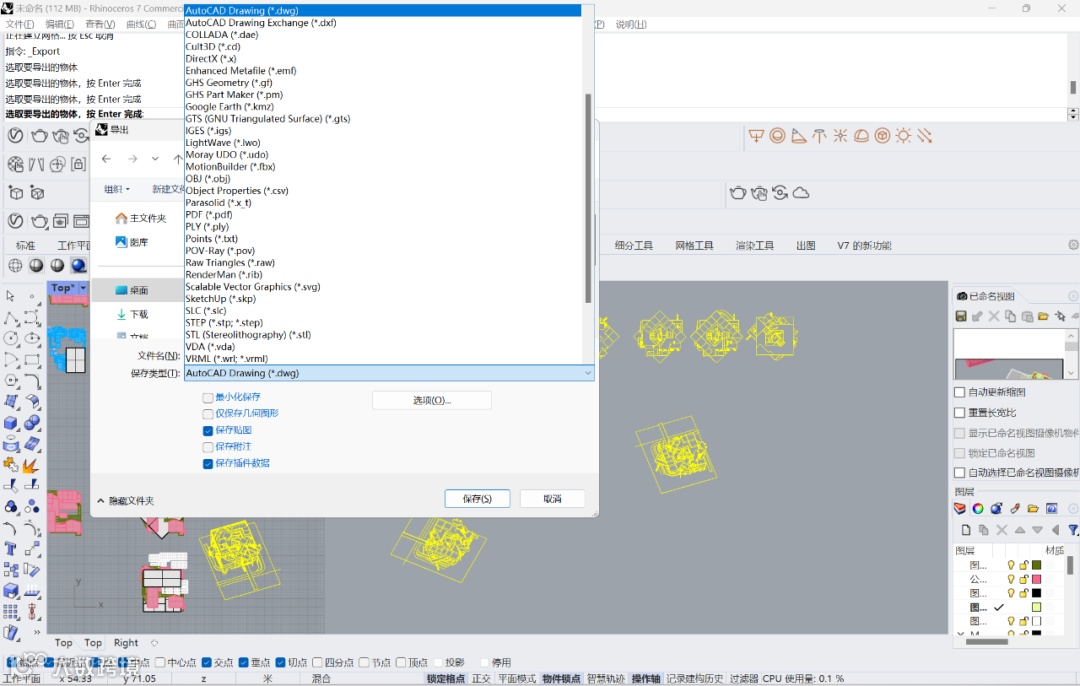
Task: Open recent locations chevron in export dialog
Action: (x=155, y=159)
